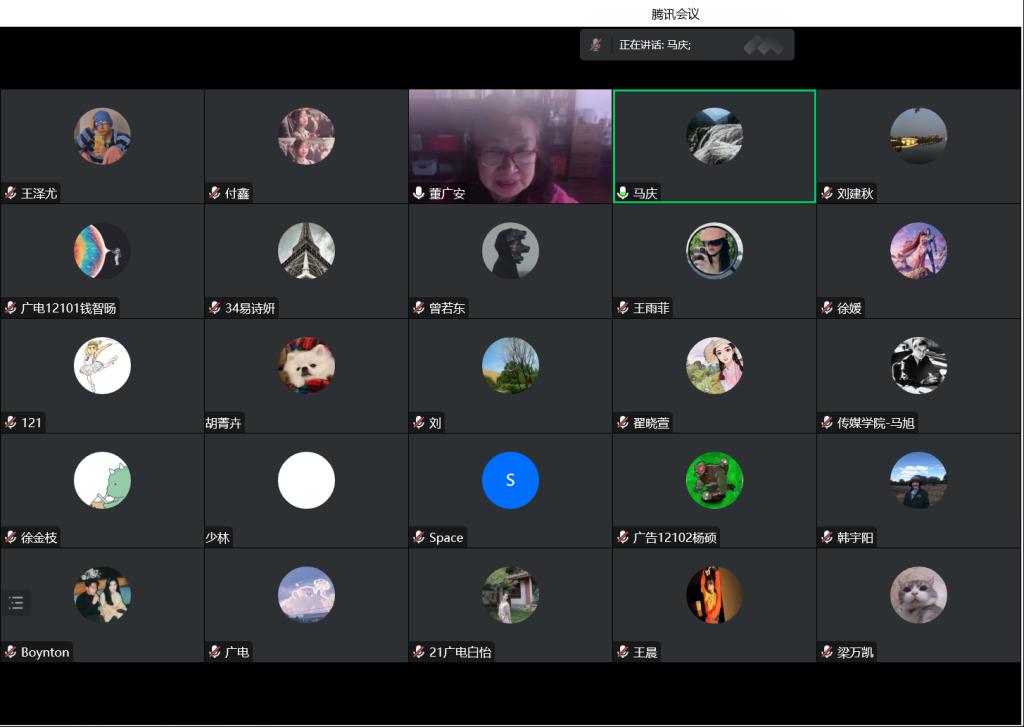Select the blank white avatar of 少林
Screen dimensions: 1024x727
pyautogui.click(x=306, y=480)
